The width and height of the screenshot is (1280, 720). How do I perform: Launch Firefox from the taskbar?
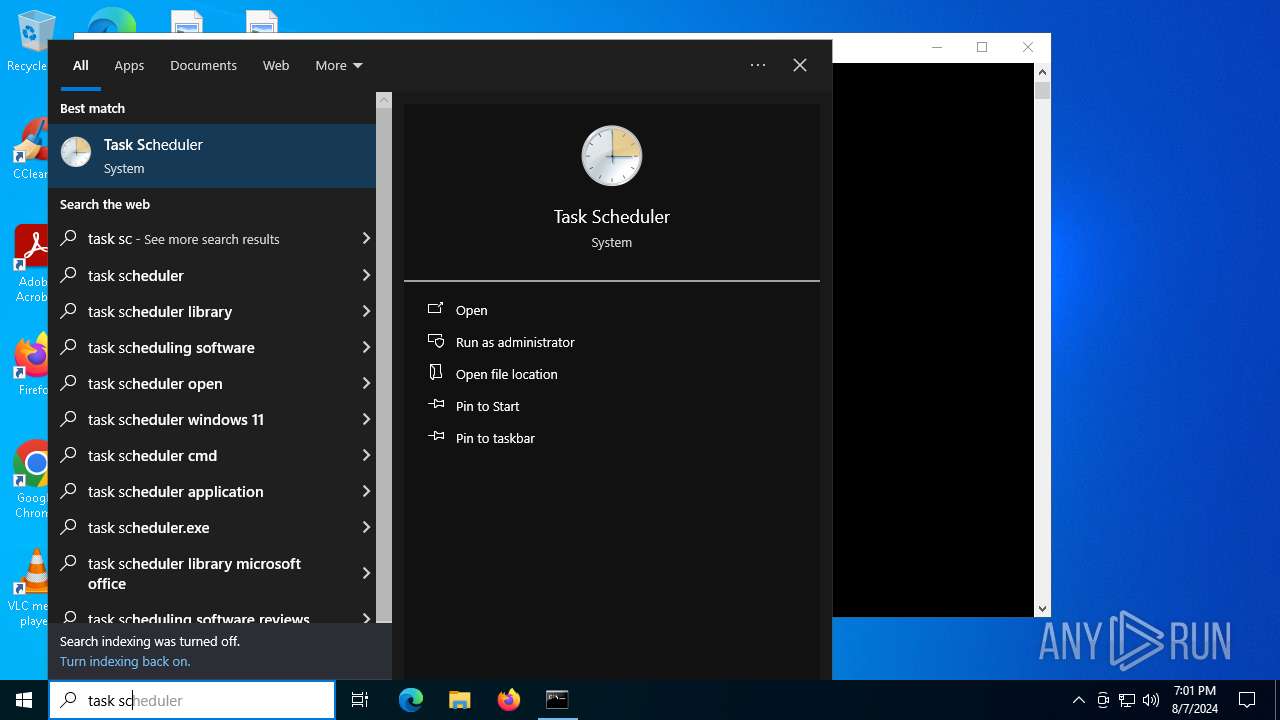click(x=508, y=700)
